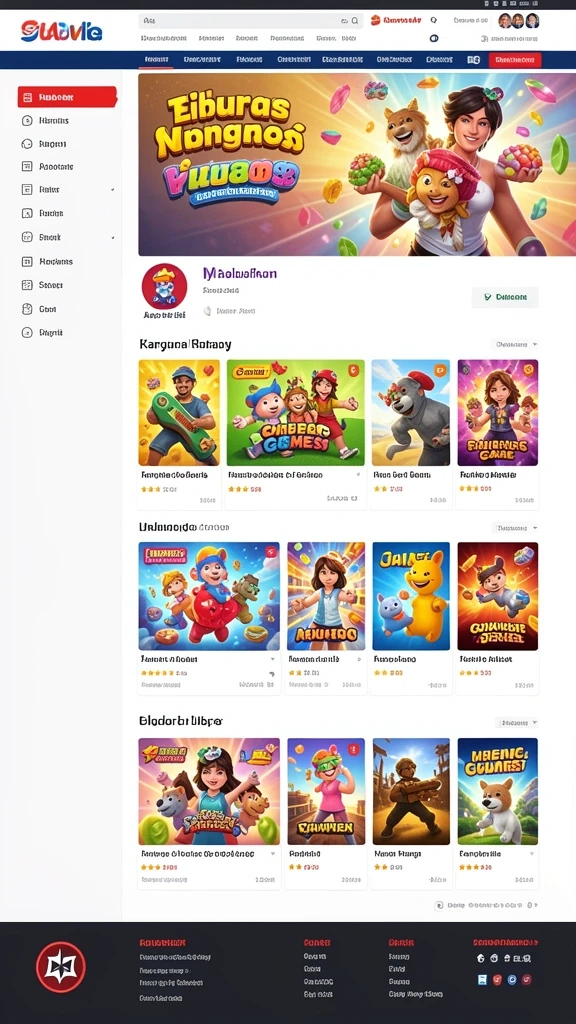Expand the sidebar item with chevron labeled Rater
The width and height of the screenshot is (576, 1024).
pyautogui.click(x=67, y=189)
